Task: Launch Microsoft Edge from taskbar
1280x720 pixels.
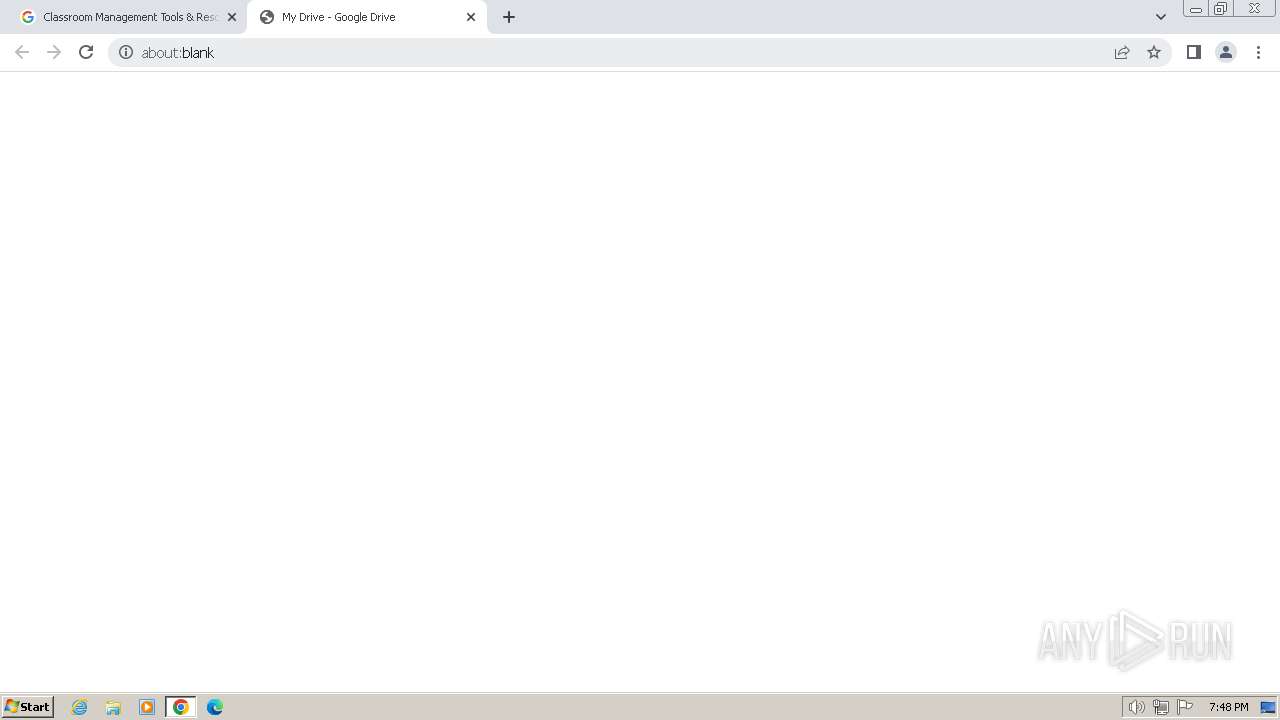Action: point(215,707)
